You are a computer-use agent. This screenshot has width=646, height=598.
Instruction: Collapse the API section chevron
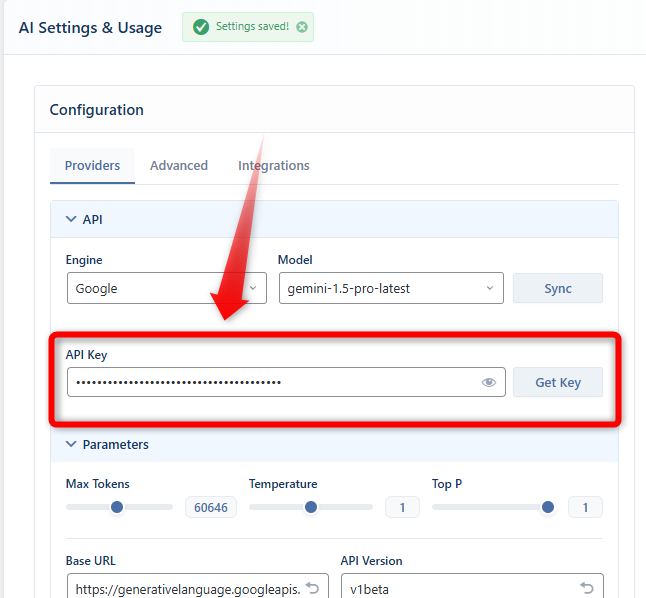[x=71, y=219]
